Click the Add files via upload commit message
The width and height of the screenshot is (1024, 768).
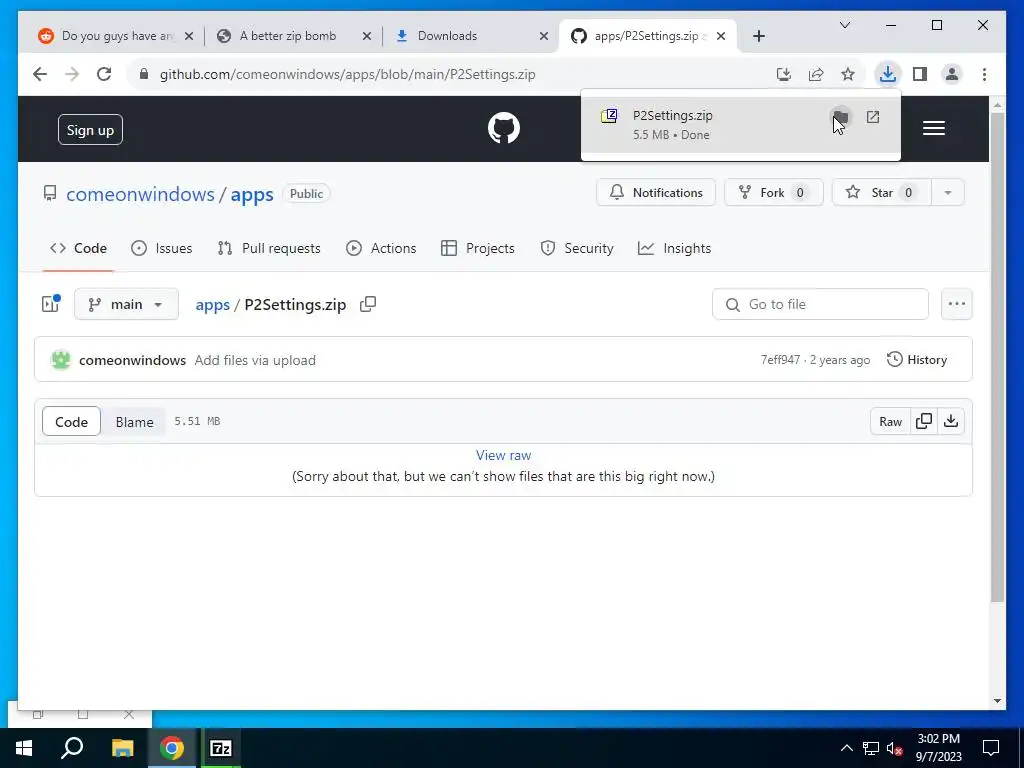(255, 360)
